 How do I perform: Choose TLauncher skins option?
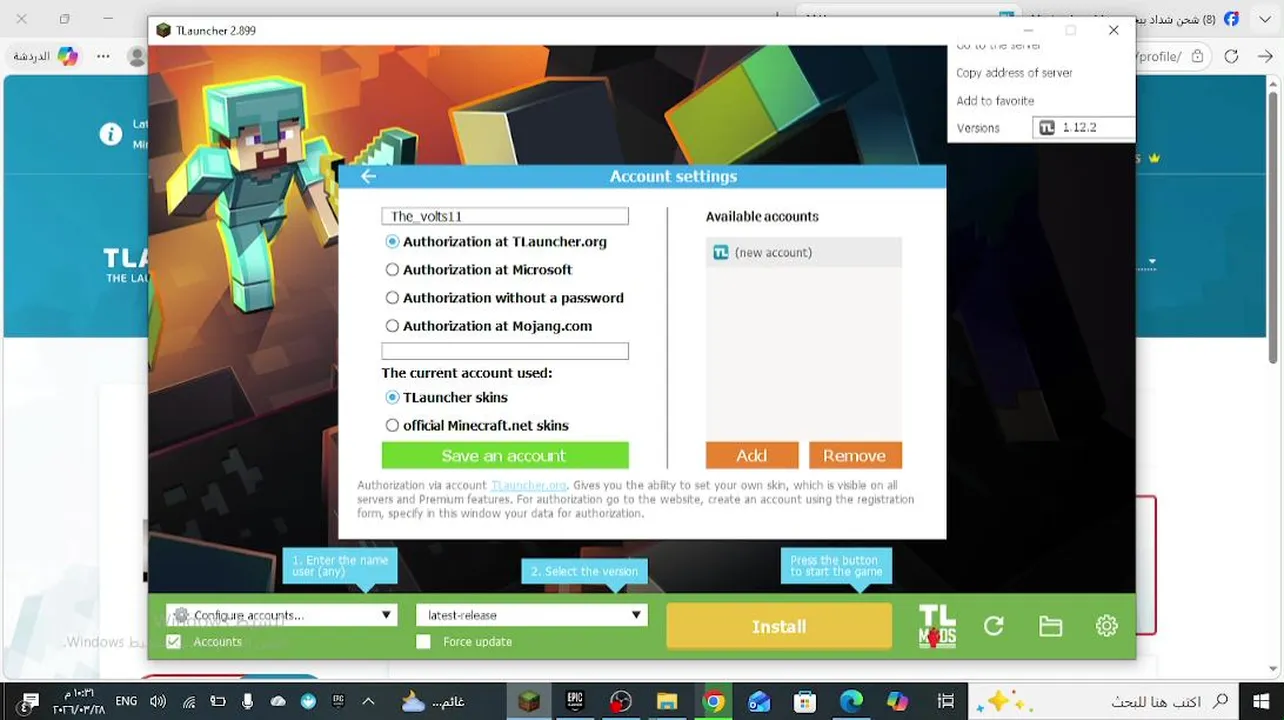pyautogui.click(x=392, y=398)
